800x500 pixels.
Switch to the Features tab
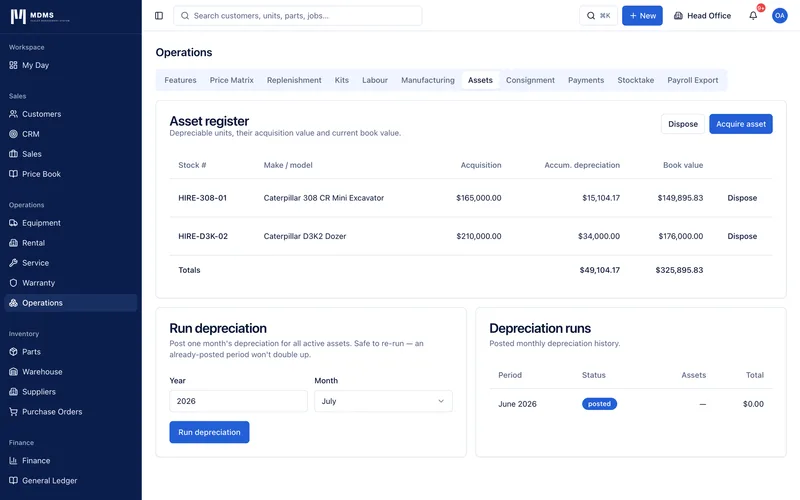(x=180, y=80)
